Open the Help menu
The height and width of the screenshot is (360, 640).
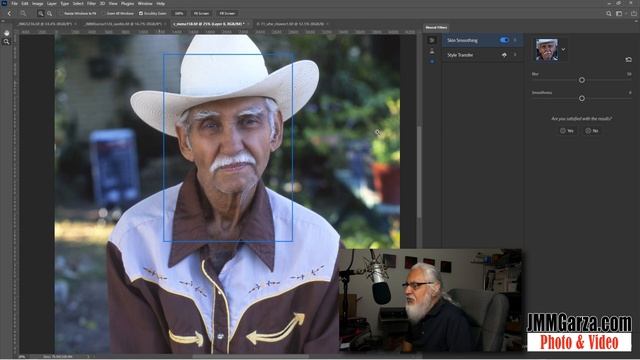click(x=161, y=3)
